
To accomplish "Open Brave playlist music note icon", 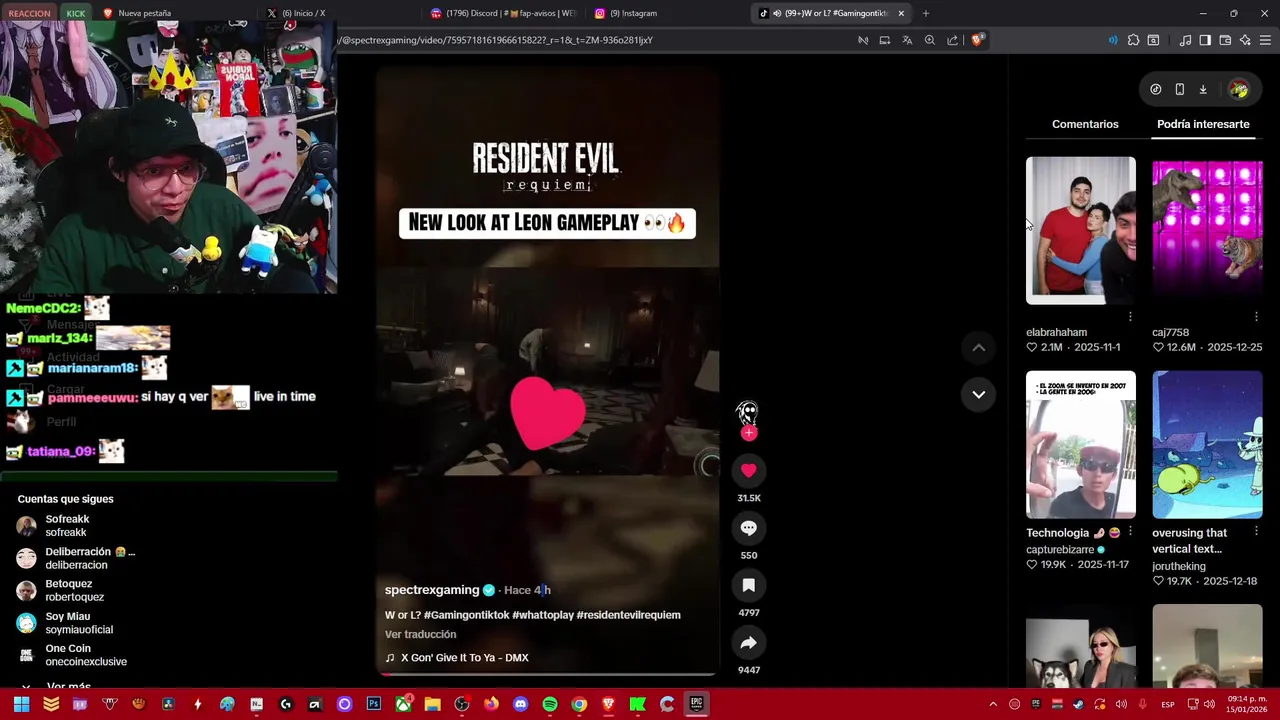I will [x=1185, y=40].
